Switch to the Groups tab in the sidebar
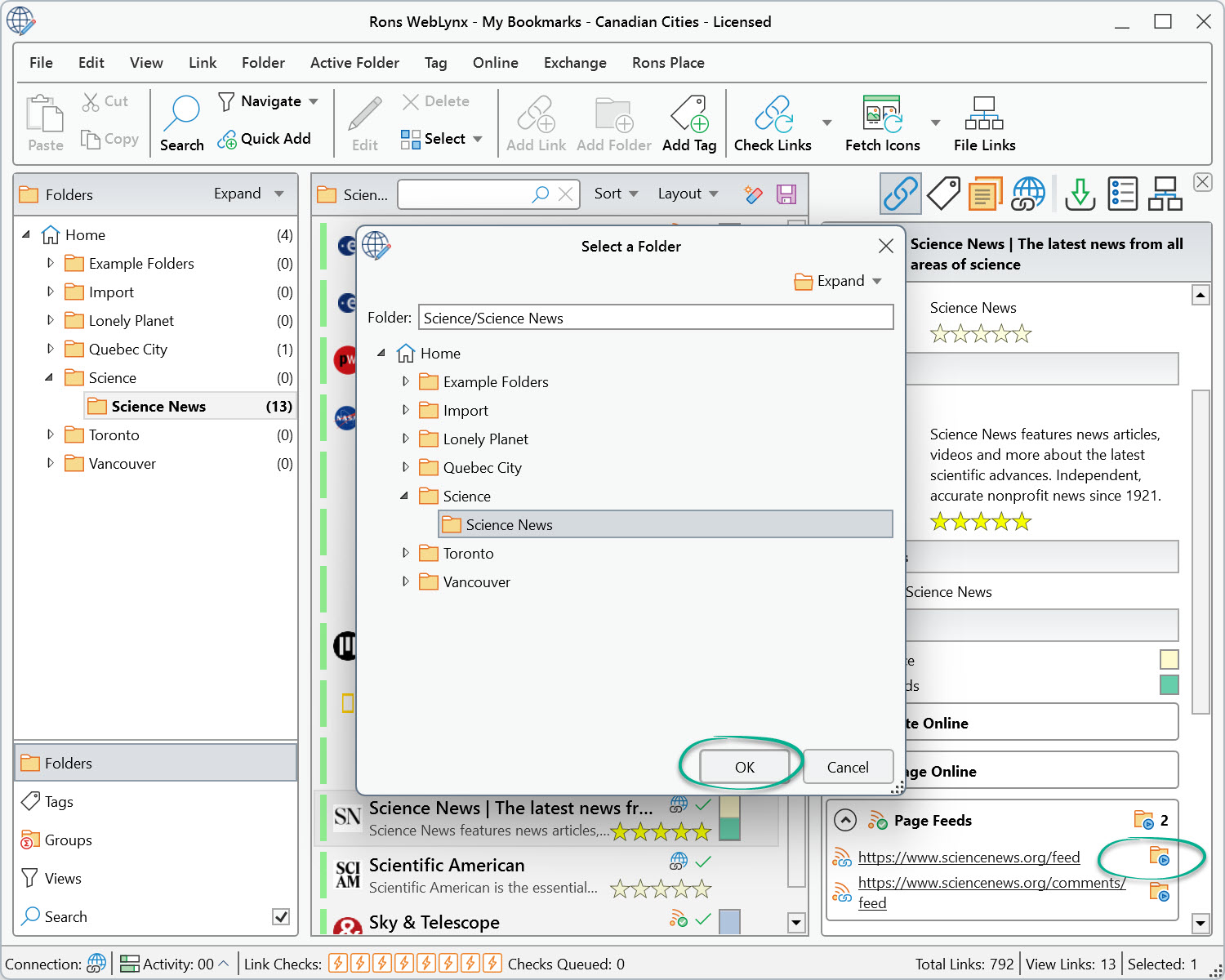Image resolution: width=1225 pixels, height=980 pixels. pyautogui.click(x=155, y=840)
